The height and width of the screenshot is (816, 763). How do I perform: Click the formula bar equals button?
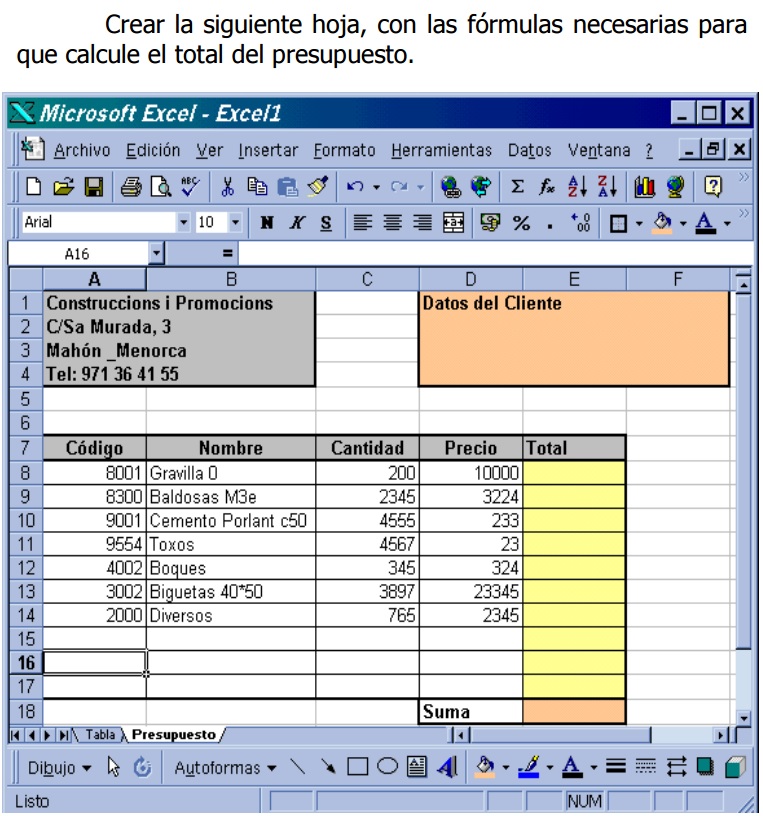pyautogui.click(x=227, y=254)
